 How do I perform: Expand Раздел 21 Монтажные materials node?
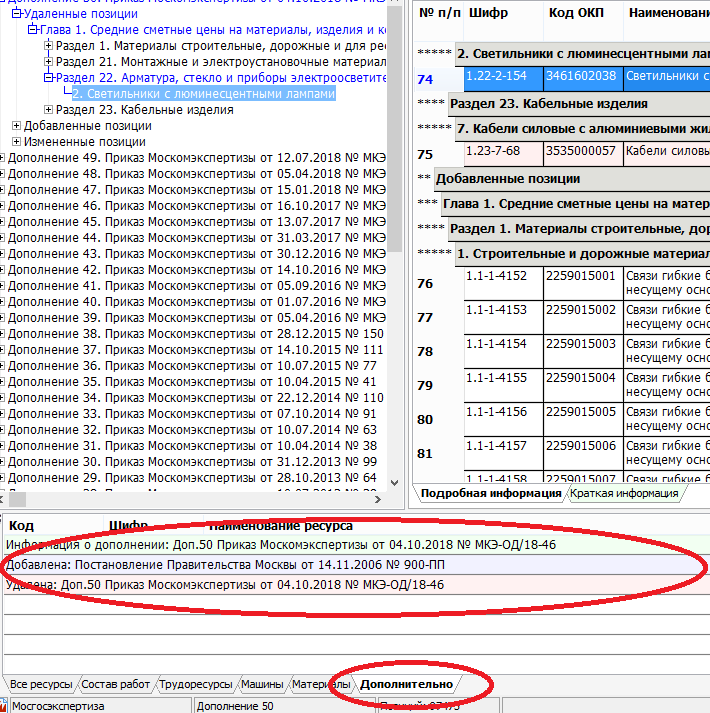click(x=48, y=61)
